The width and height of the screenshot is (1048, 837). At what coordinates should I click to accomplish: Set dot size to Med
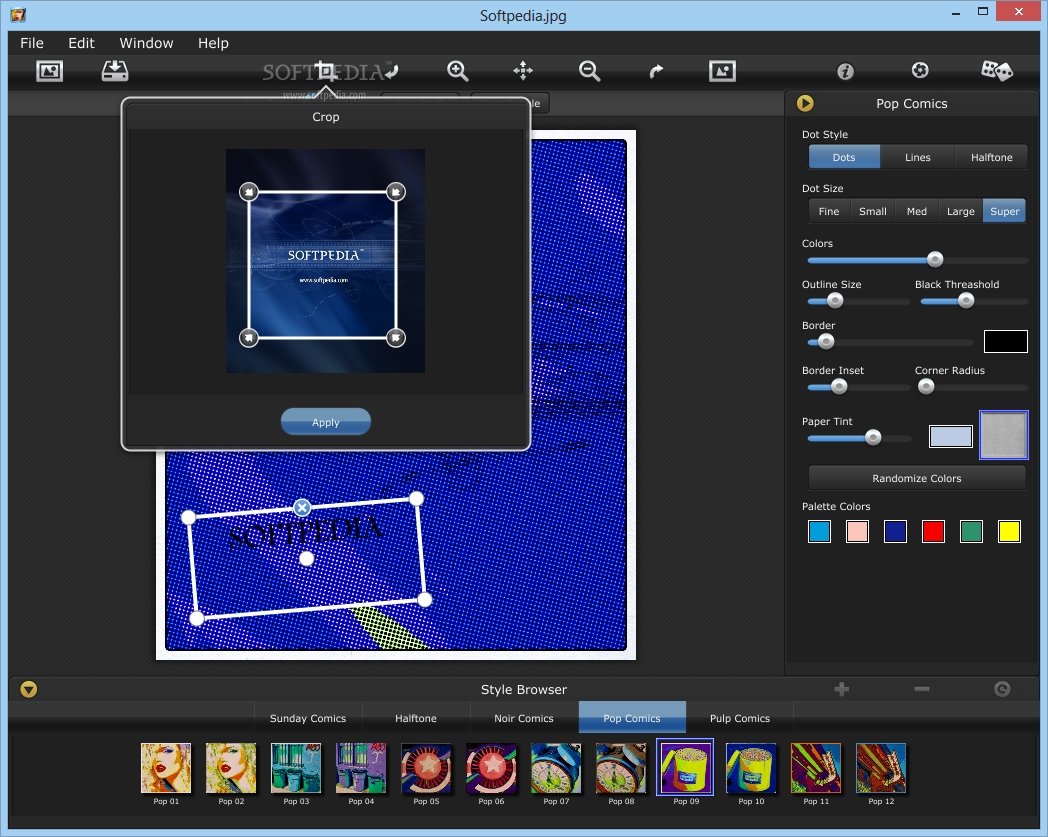916,211
